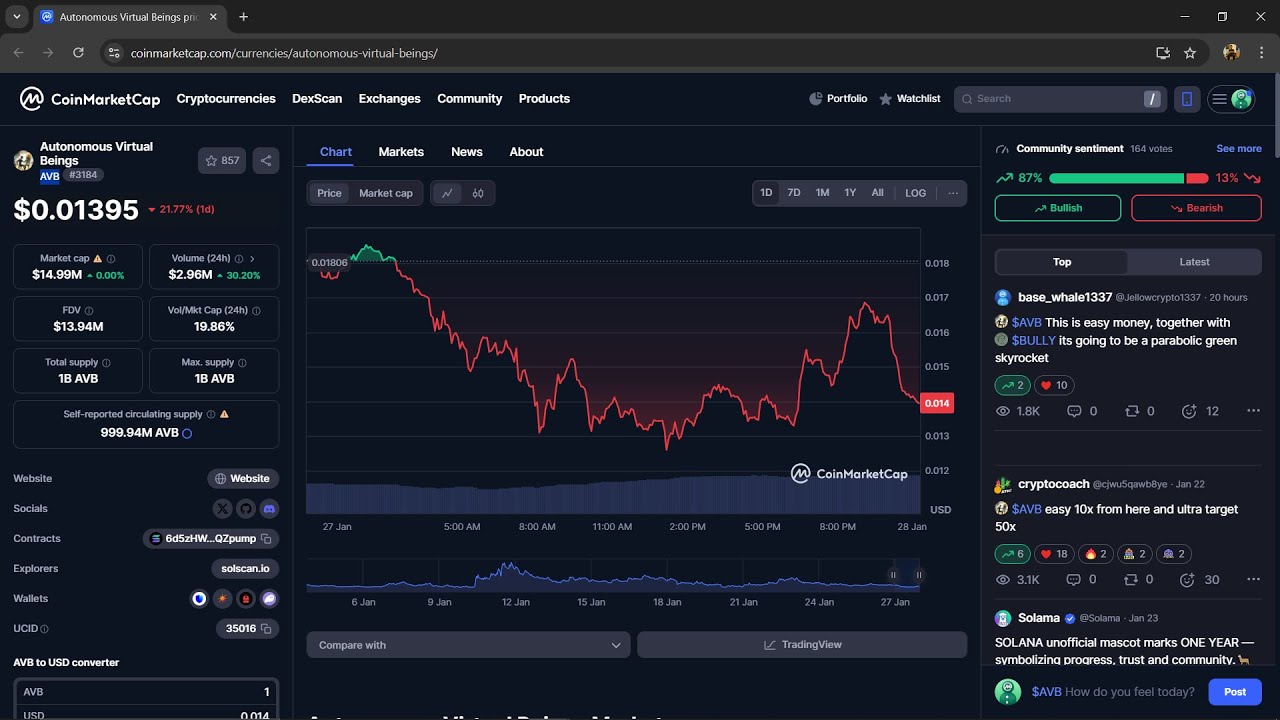
Task: Open the X social link
Action: point(223,509)
